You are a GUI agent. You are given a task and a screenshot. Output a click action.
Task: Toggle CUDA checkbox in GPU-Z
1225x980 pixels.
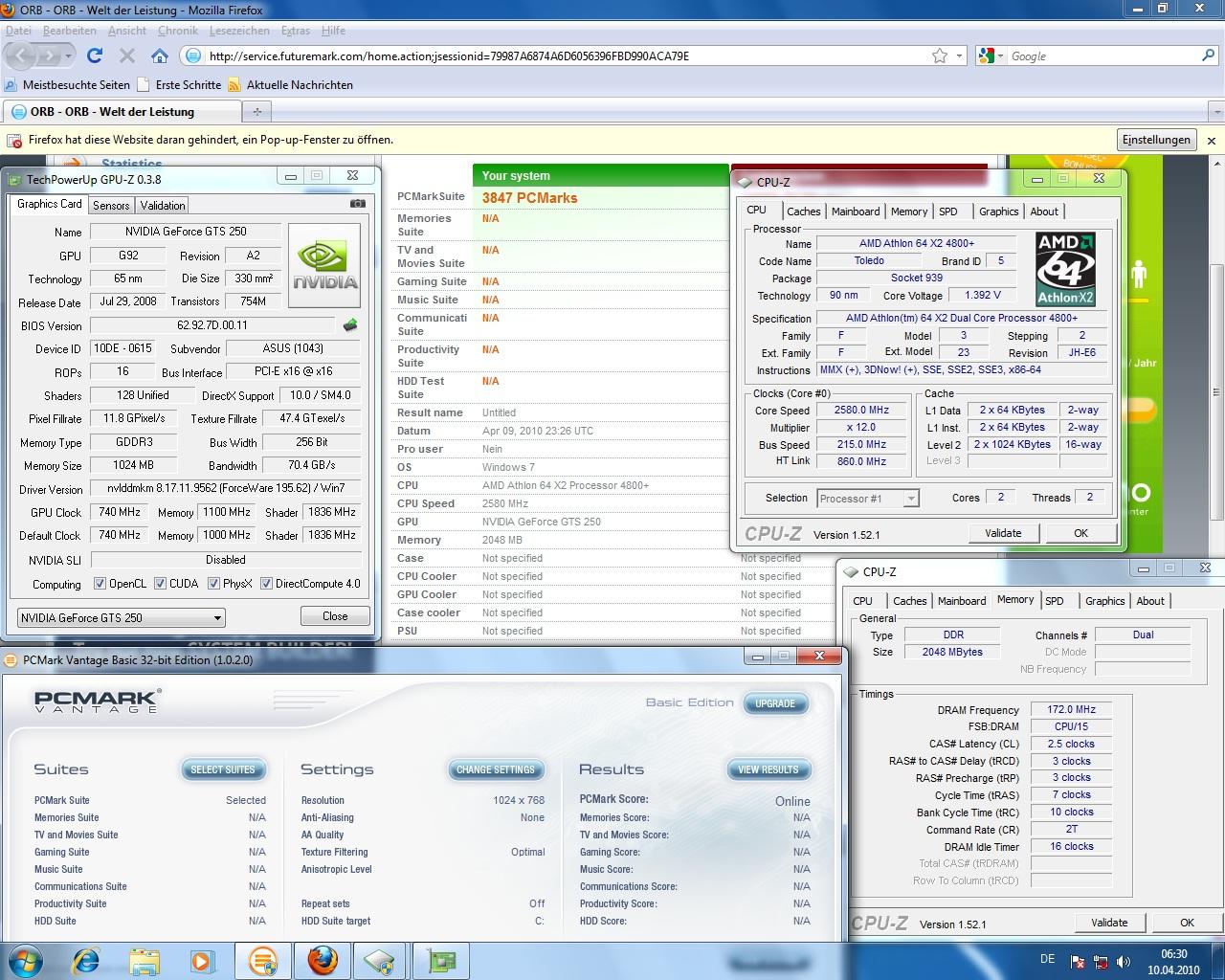pyautogui.click(x=160, y=583)
